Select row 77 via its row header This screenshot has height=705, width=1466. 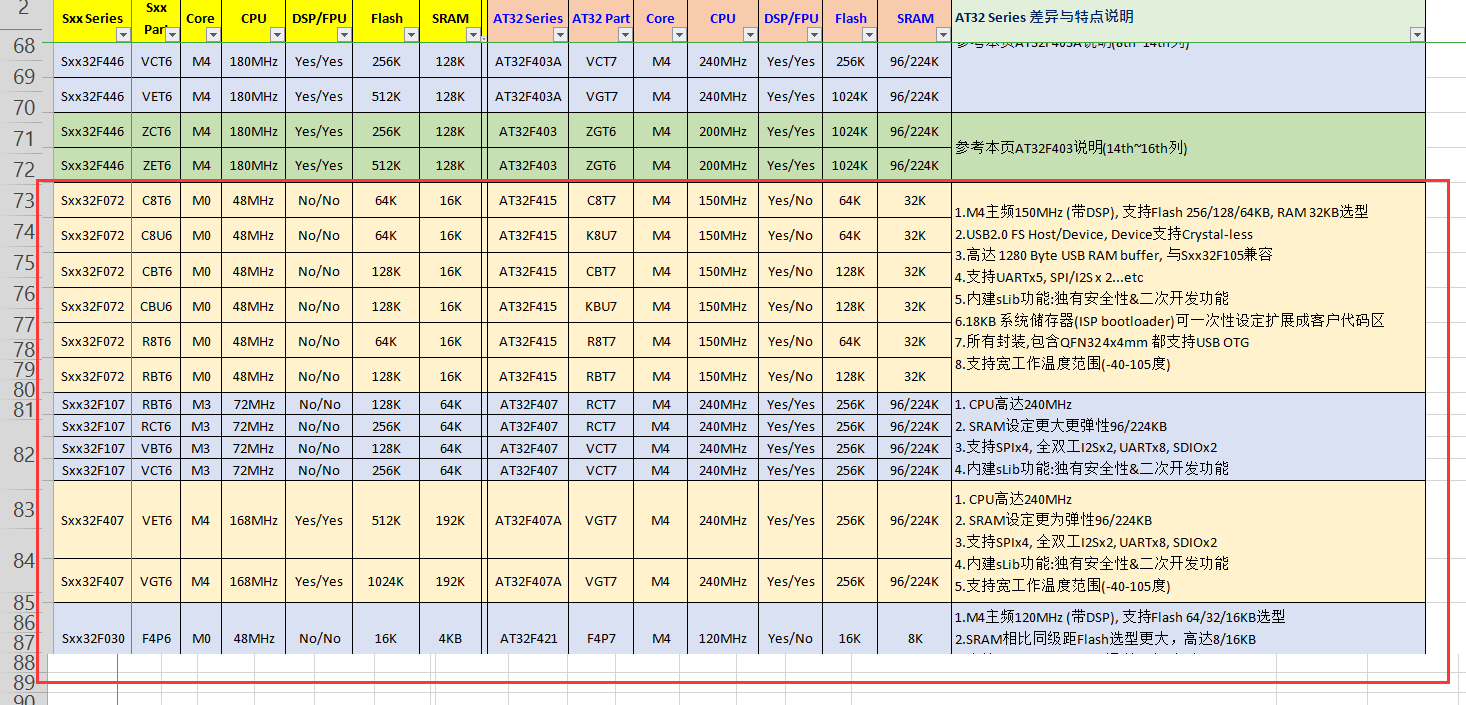point(24,325)
